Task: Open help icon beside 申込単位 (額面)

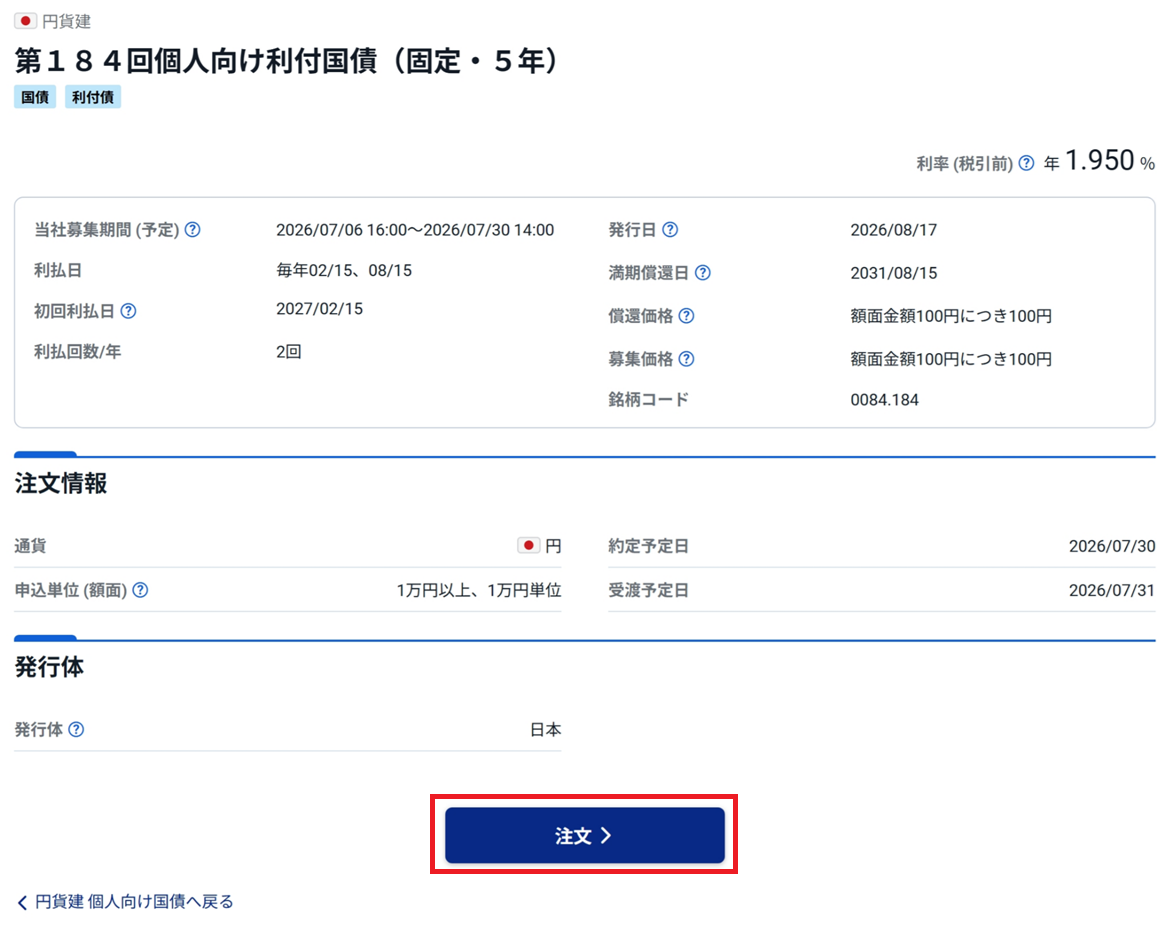Action: [x=140, y=590]
